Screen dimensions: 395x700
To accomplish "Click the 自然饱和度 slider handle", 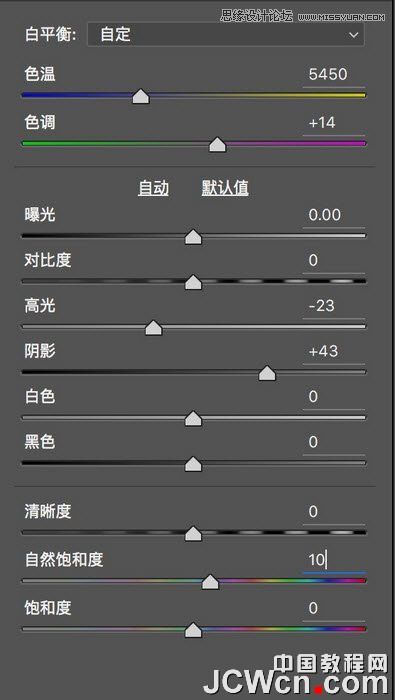I will click(x=210, y=582).
